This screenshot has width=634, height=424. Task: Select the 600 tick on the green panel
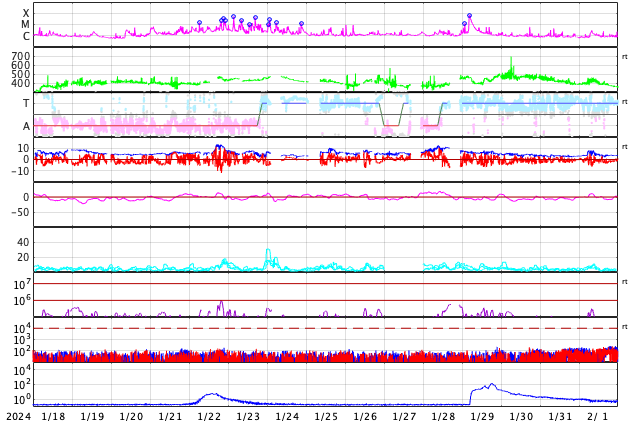pyautogui.click(x=21, y=65)
